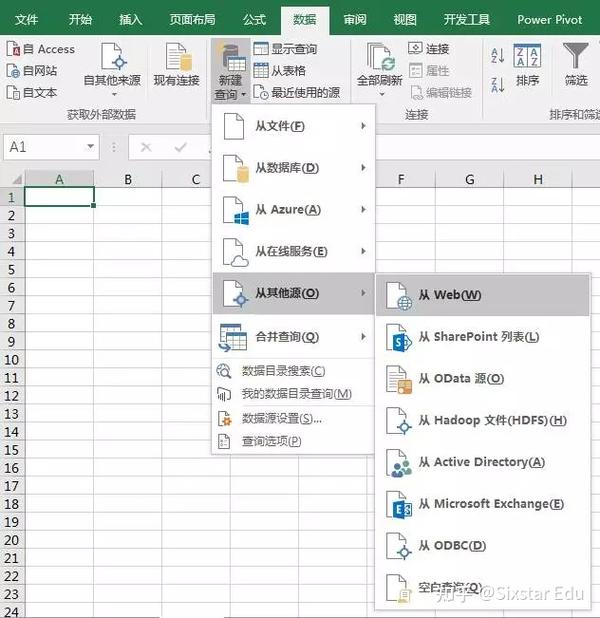Click the 自 Access data import icon
600x618 pixels.
click(13, 49)
